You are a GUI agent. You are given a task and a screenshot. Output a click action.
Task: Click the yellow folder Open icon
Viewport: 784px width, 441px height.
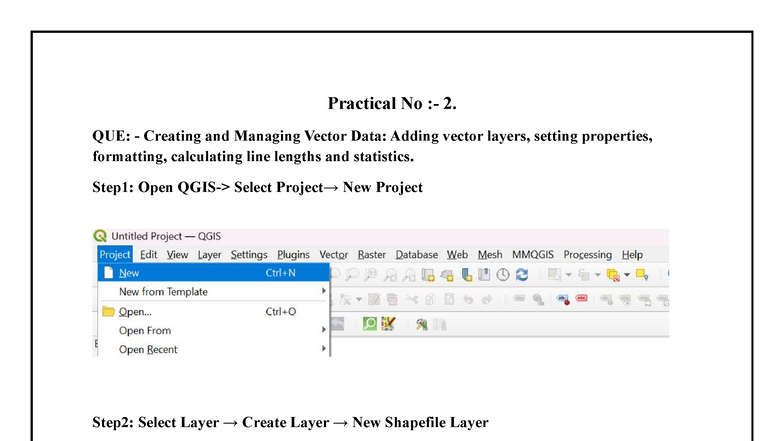(x=108, y=312)
